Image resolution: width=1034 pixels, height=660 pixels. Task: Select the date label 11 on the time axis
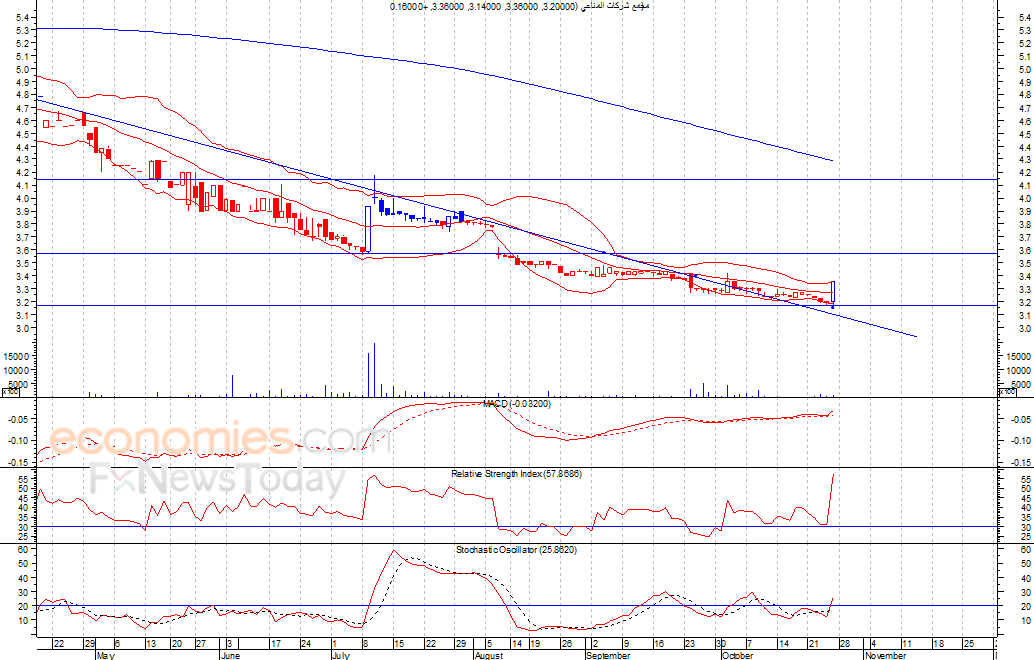907,644
